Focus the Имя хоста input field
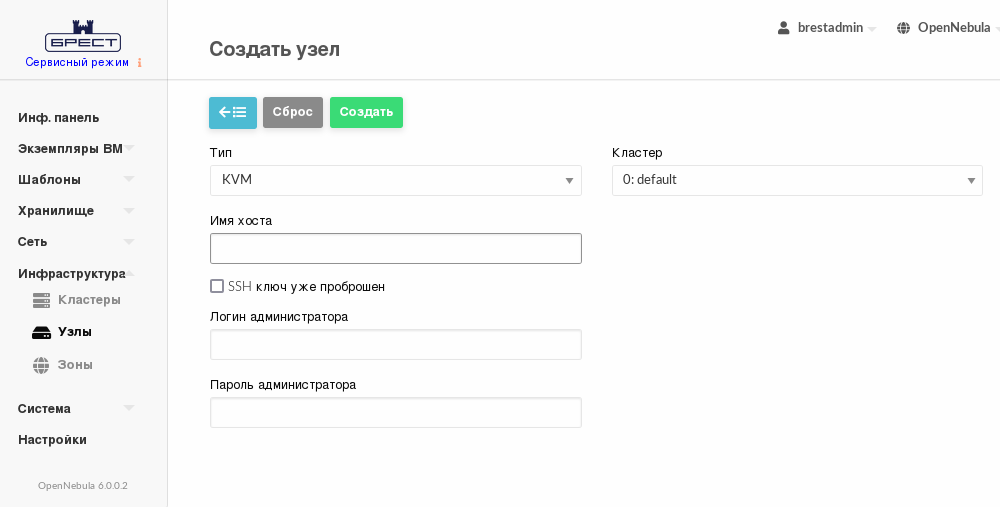 point(395,248)
